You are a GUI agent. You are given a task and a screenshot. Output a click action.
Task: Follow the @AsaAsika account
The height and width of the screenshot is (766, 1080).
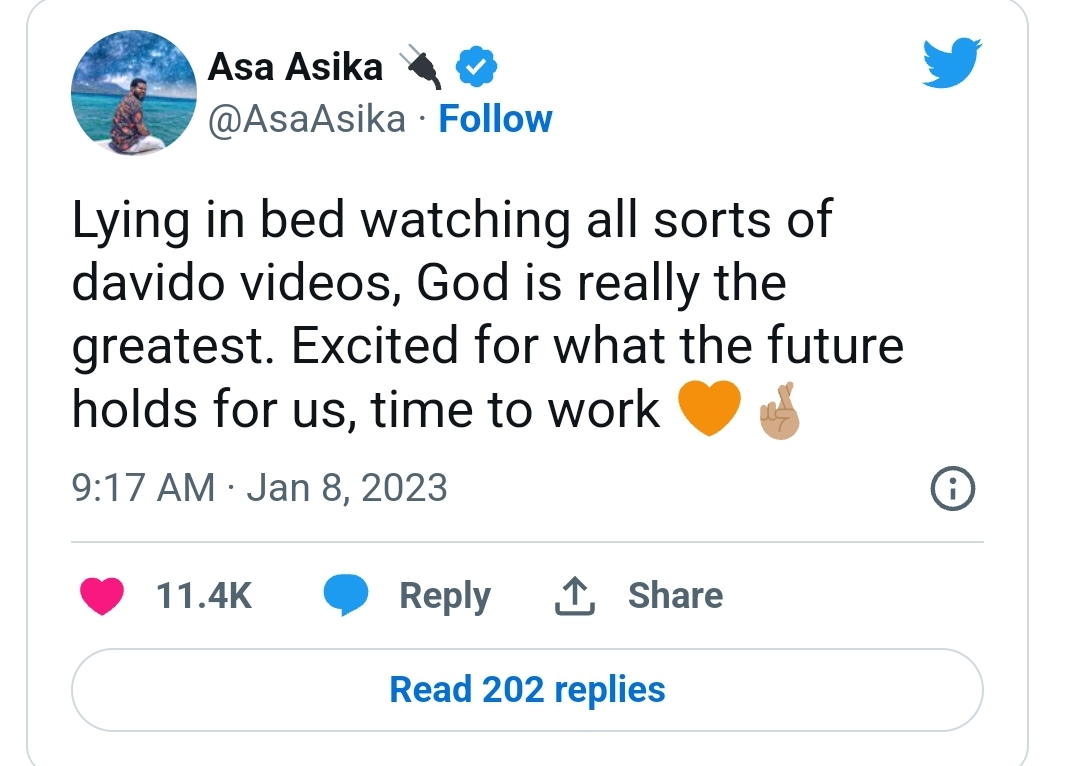[495, 119]
